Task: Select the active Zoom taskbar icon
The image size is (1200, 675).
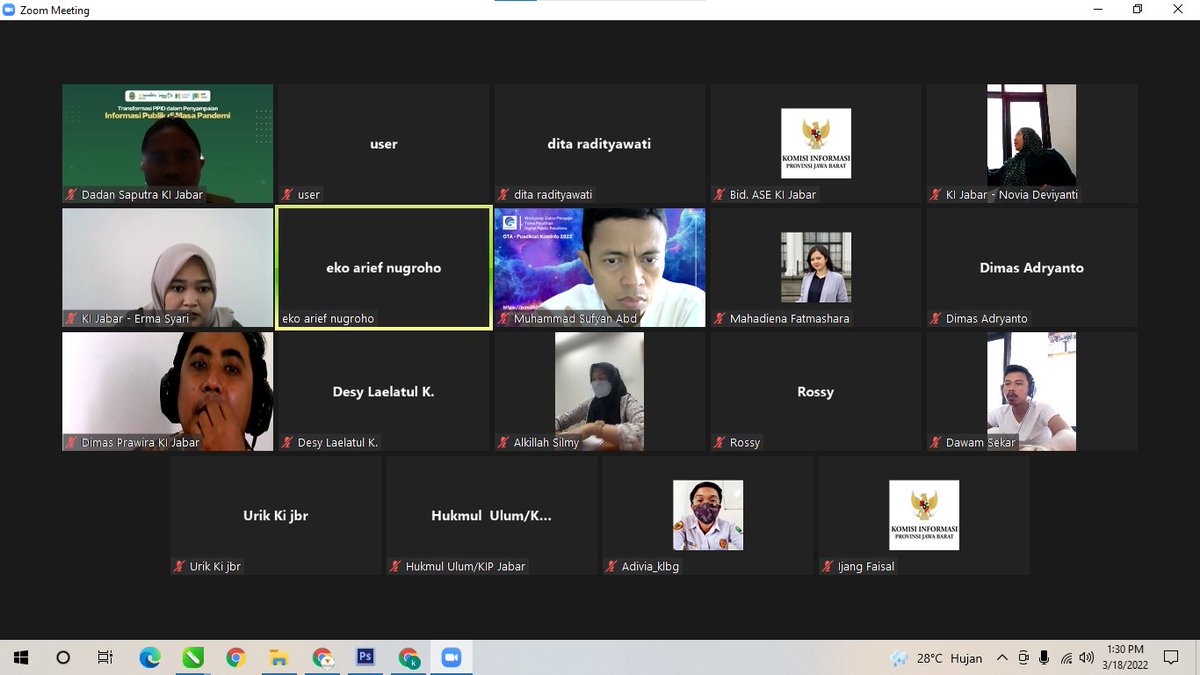Action: tap(451, 657)
